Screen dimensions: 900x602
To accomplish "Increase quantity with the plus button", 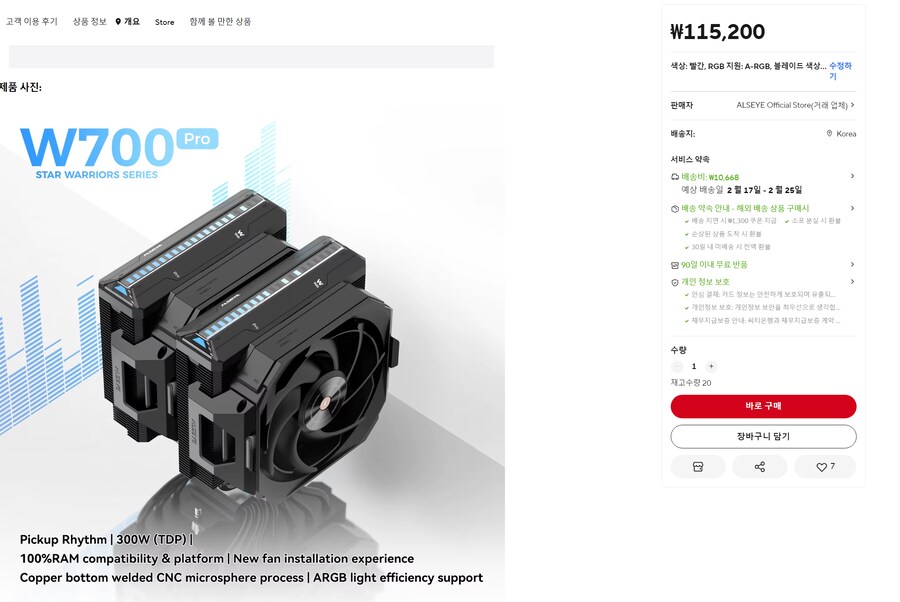I will pyautogui.click(x=711, y=366).
